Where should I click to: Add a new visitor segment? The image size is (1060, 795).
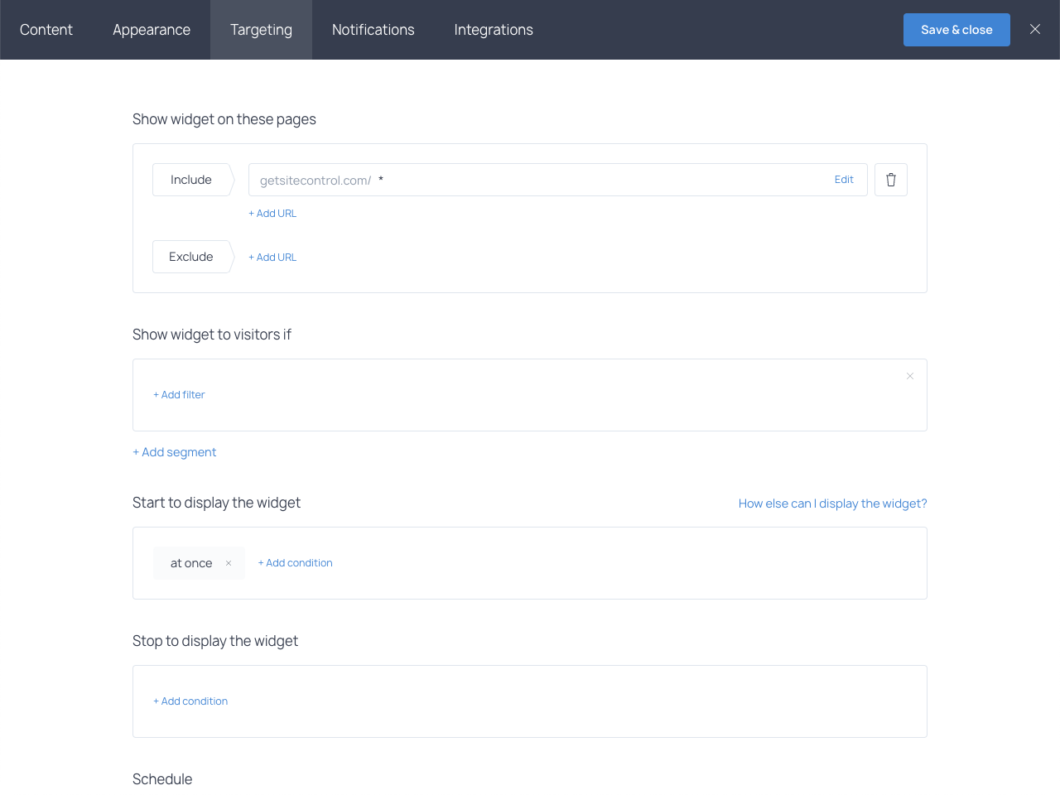174,452
